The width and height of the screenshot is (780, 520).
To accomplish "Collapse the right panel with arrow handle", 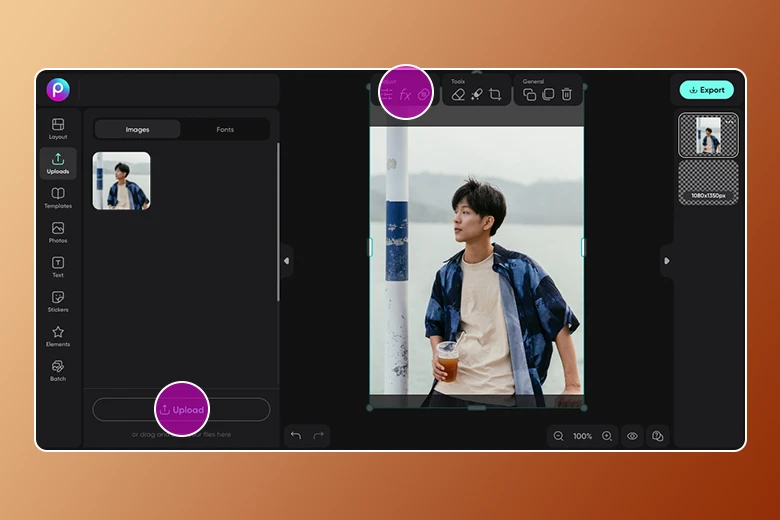I will 667,261.
